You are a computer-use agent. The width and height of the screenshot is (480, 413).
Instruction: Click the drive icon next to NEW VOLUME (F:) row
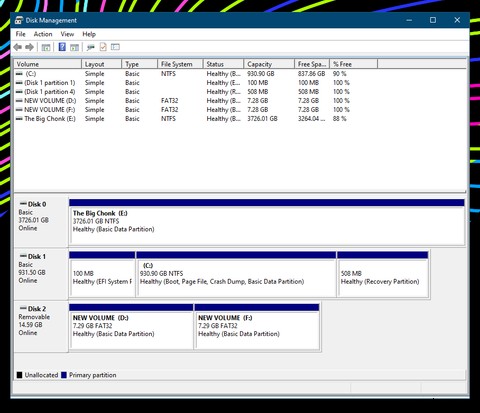coord(19,110)
